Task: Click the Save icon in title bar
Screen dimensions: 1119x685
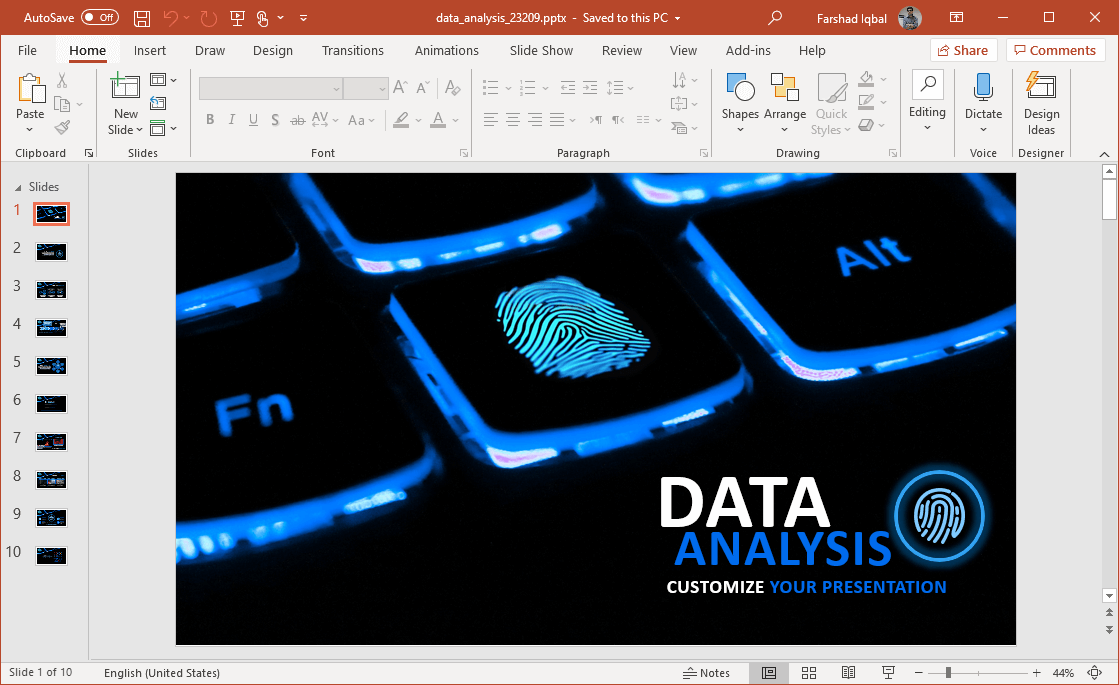Action: [x=141, y=18]
